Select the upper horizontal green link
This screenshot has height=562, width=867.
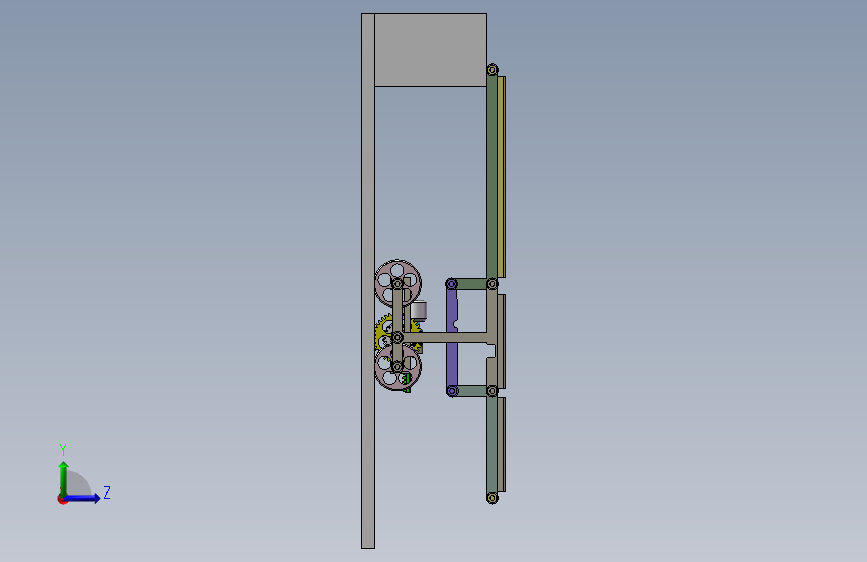click(472, 284)
